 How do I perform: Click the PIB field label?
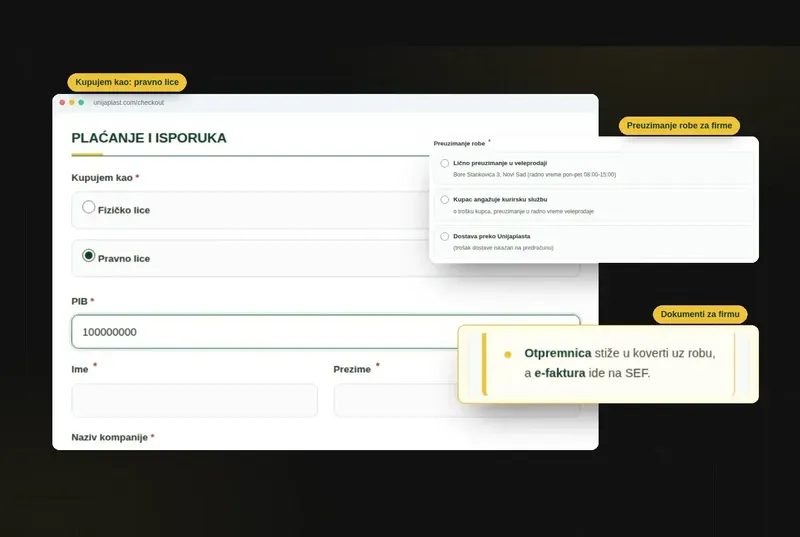80,301
